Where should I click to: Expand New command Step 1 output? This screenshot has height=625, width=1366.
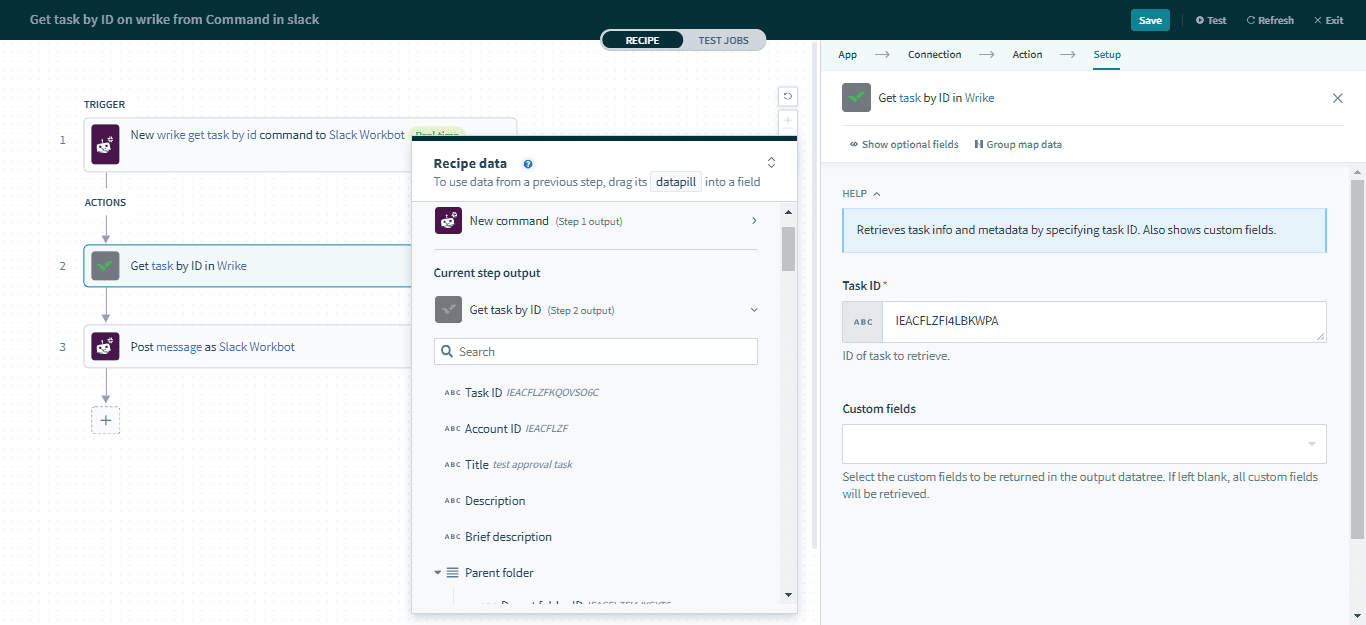point(754,219)
